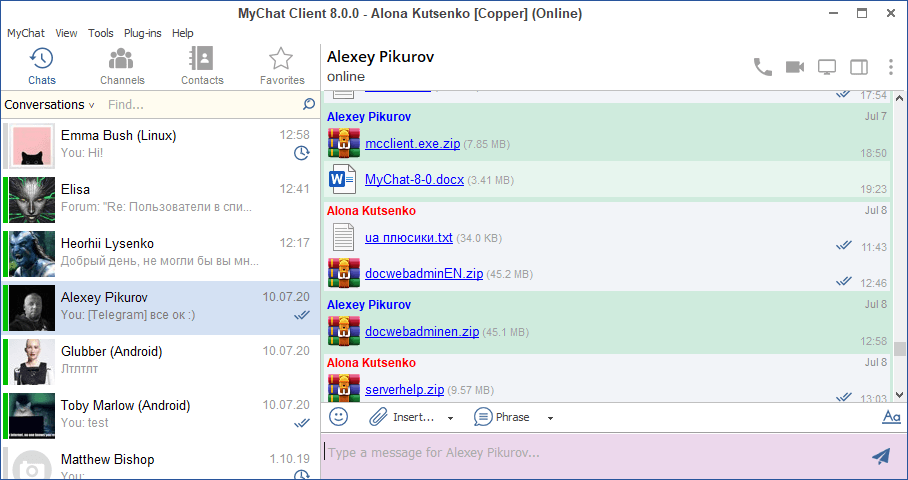The image size is (908, 480).
Task: Start a voice call with Alexey Pikurov
Action: coord(762,67)
